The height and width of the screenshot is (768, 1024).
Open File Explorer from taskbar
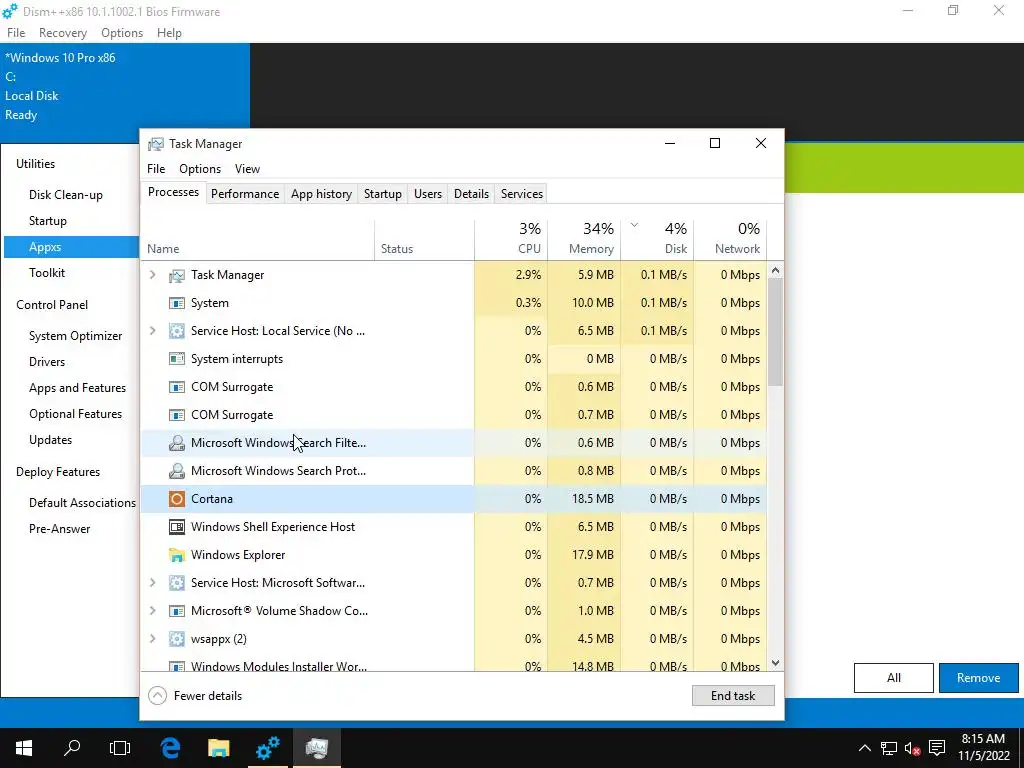click(x=219, y=748)
